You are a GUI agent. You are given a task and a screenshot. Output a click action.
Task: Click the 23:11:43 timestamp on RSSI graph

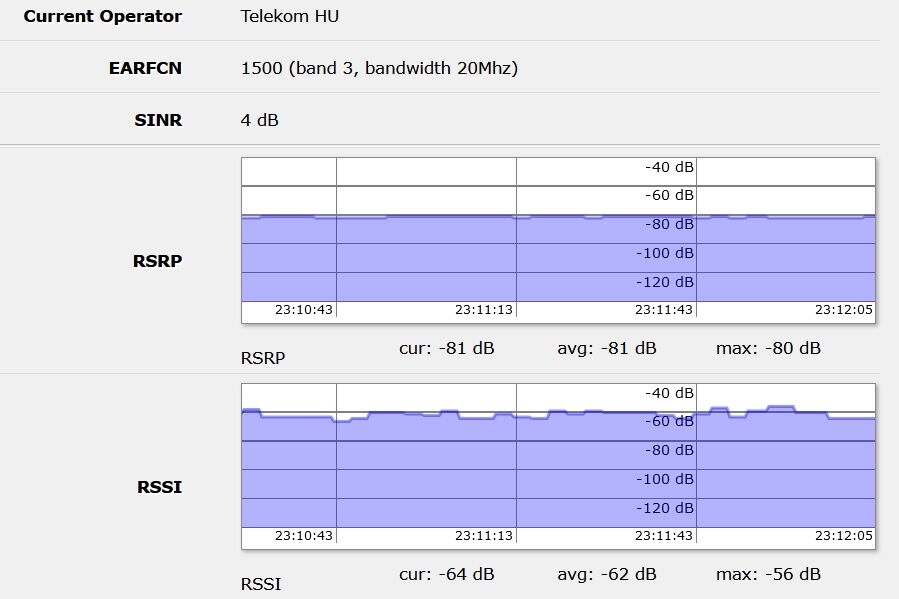pyautogui.click(x=664, y=535)
